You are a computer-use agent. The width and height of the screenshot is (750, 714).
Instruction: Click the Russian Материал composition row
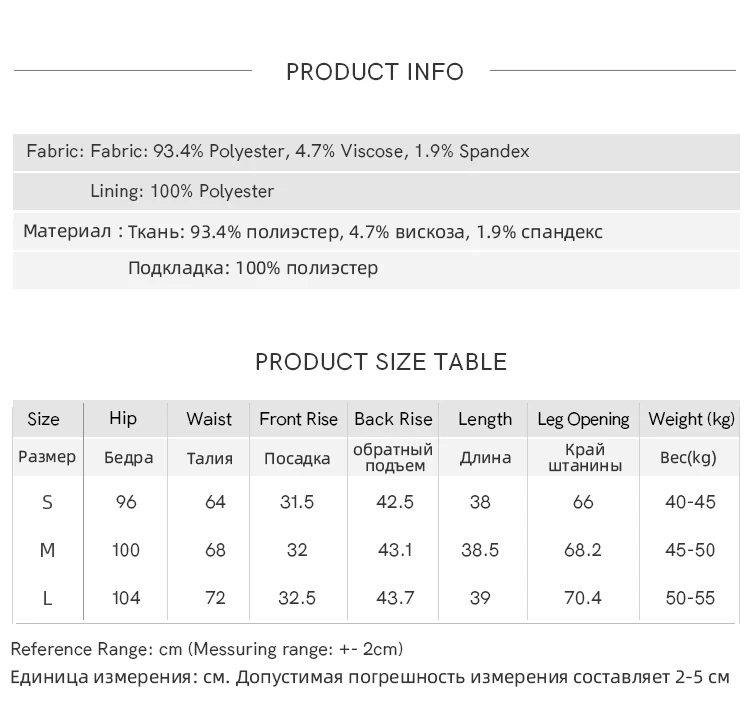point(313,232)
